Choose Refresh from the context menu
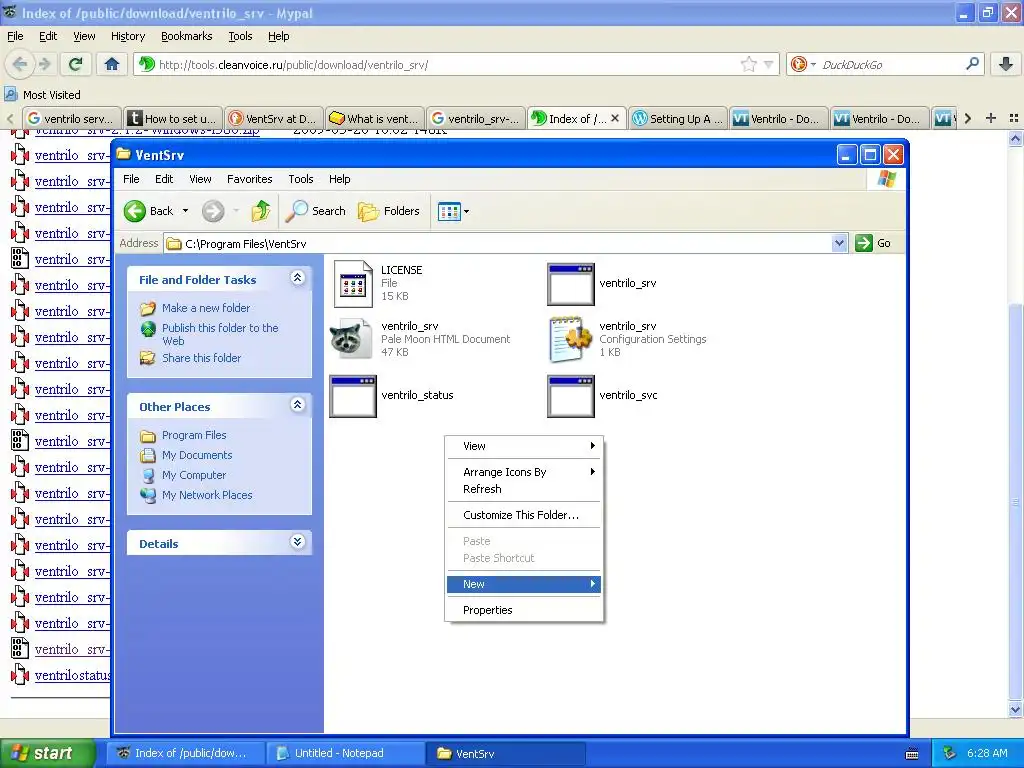Viewport: 1024px width, 768px height. tap(524, 489)
